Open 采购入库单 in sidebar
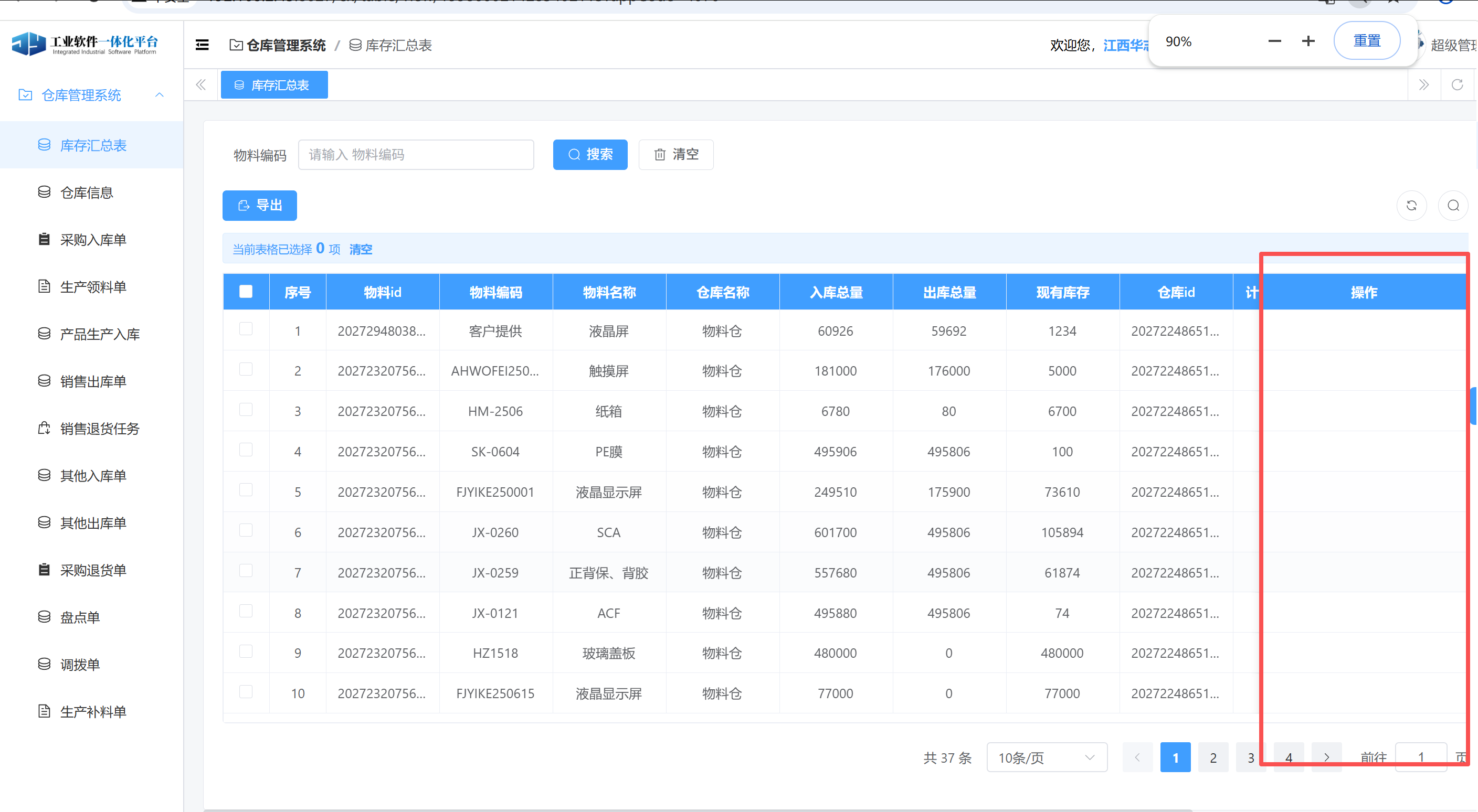 tap(93, 240)
